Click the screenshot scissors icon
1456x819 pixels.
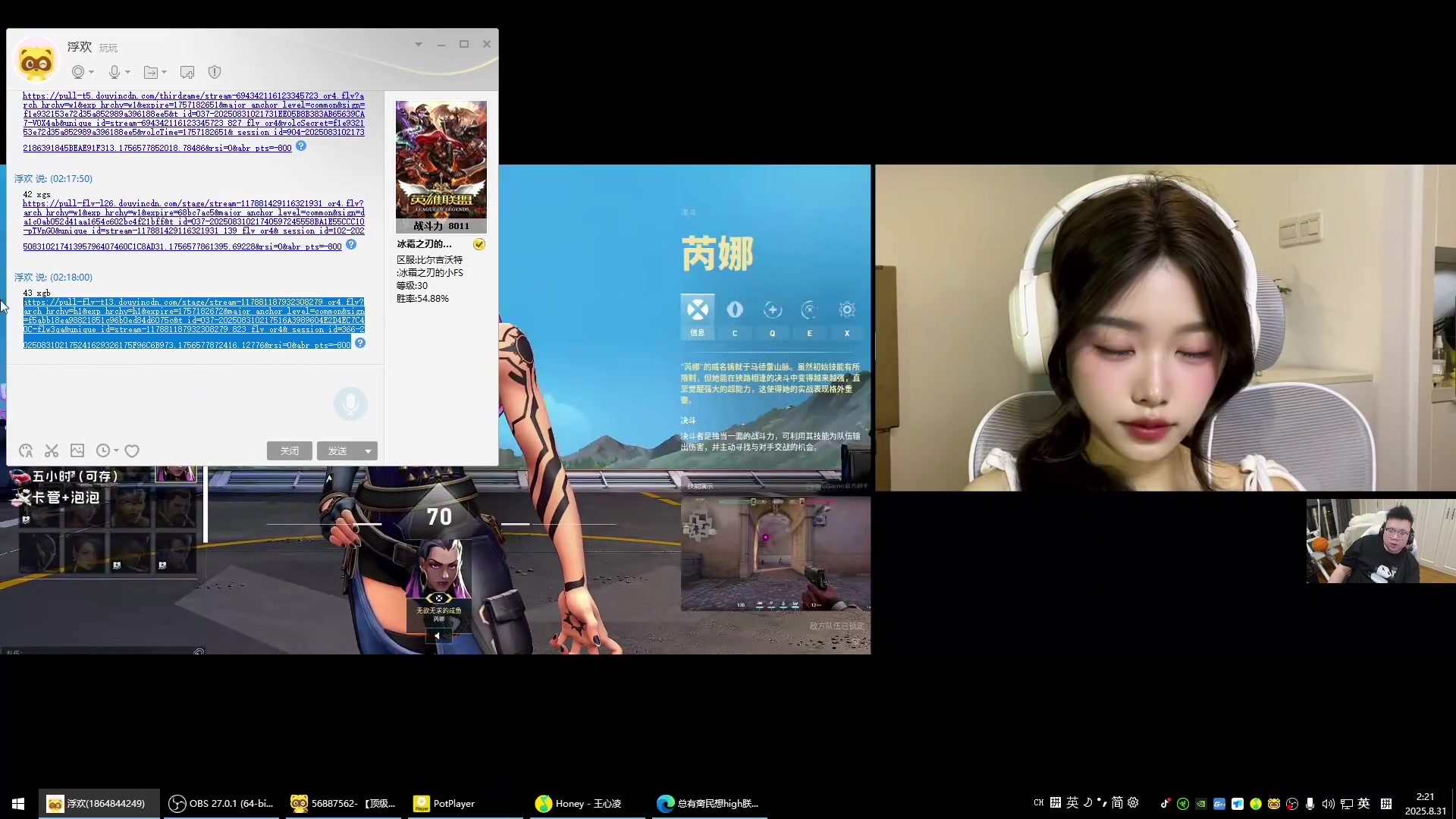[x=52, y=450]
